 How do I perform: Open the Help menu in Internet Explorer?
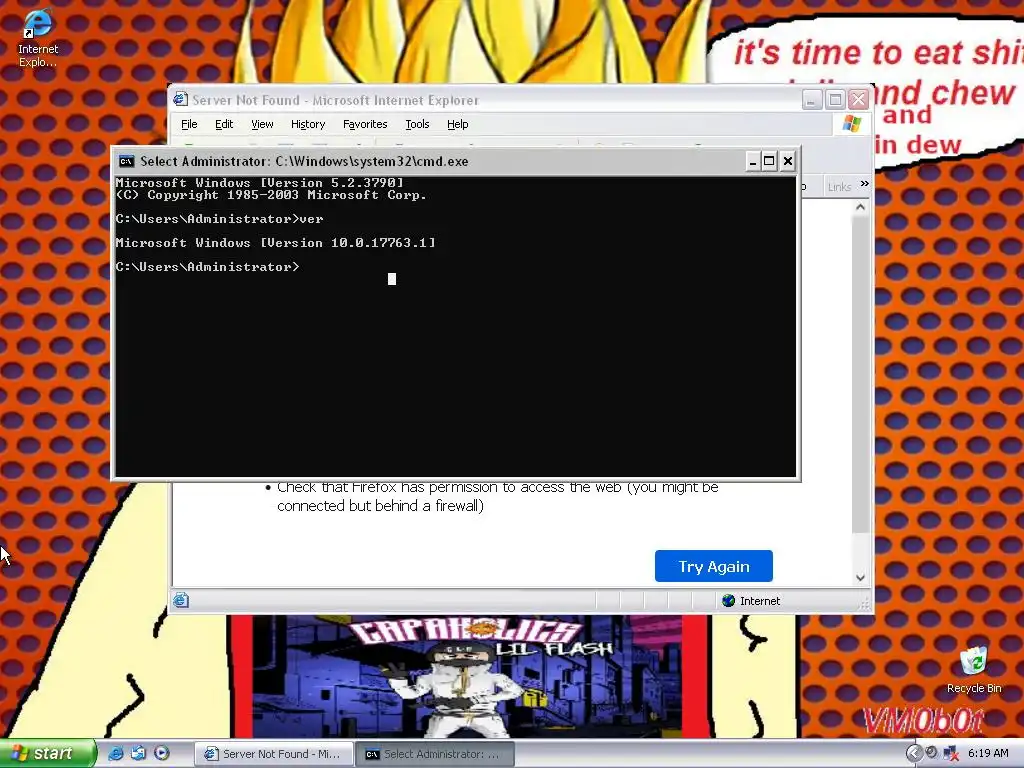457,124
